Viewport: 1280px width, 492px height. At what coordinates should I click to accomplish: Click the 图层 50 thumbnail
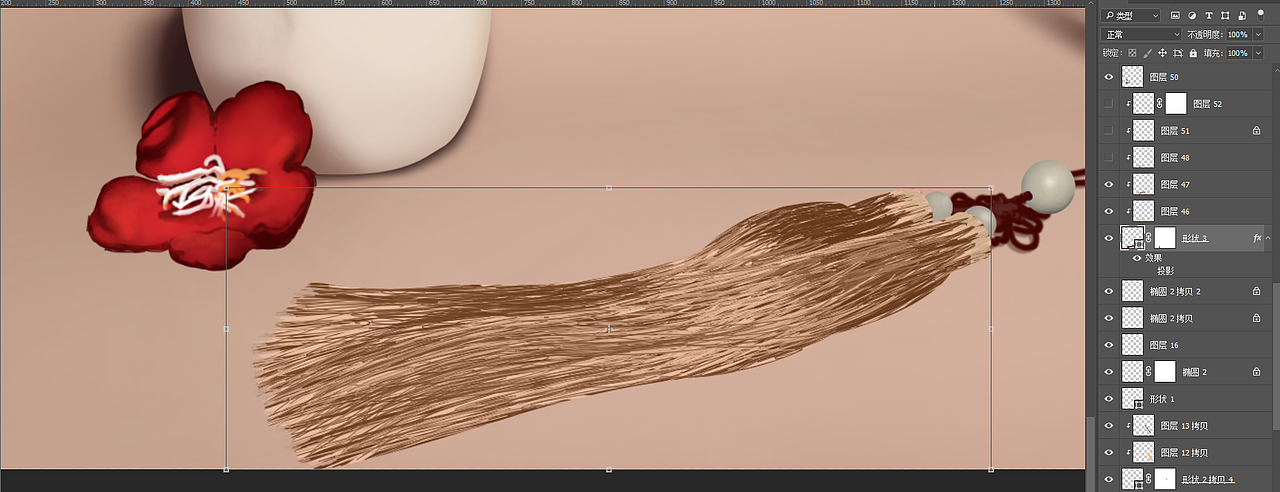click(1132, 77)
